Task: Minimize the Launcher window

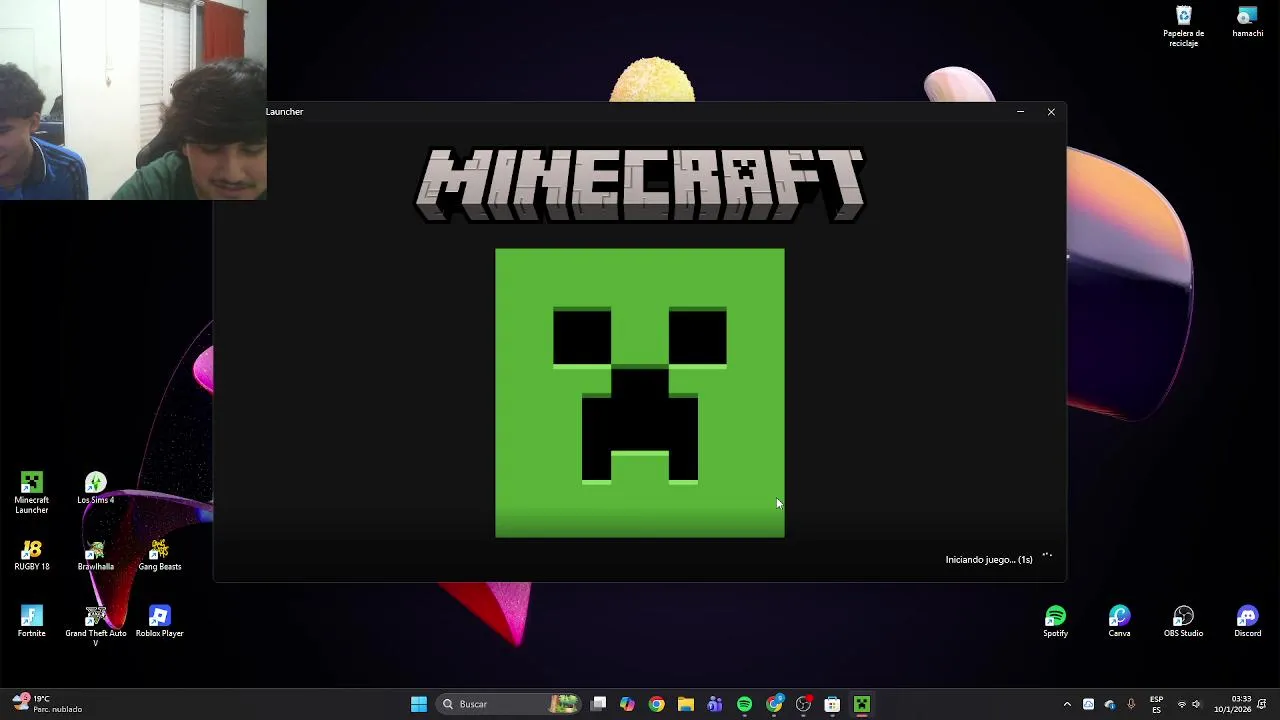Action: click(x=1020, y=112)
